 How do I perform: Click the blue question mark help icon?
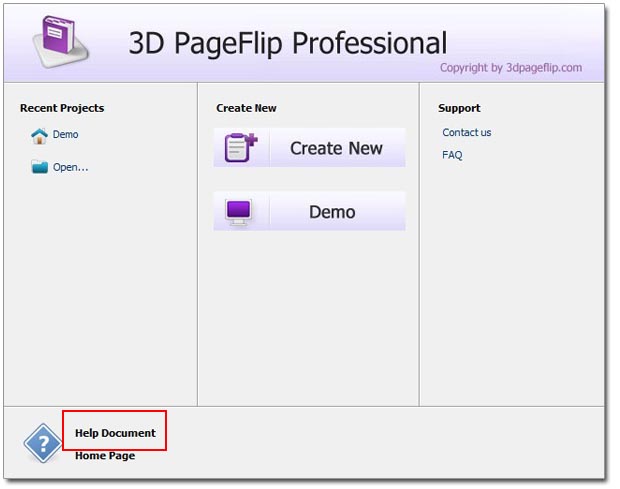pyautogui.click(x=43, y=443)
